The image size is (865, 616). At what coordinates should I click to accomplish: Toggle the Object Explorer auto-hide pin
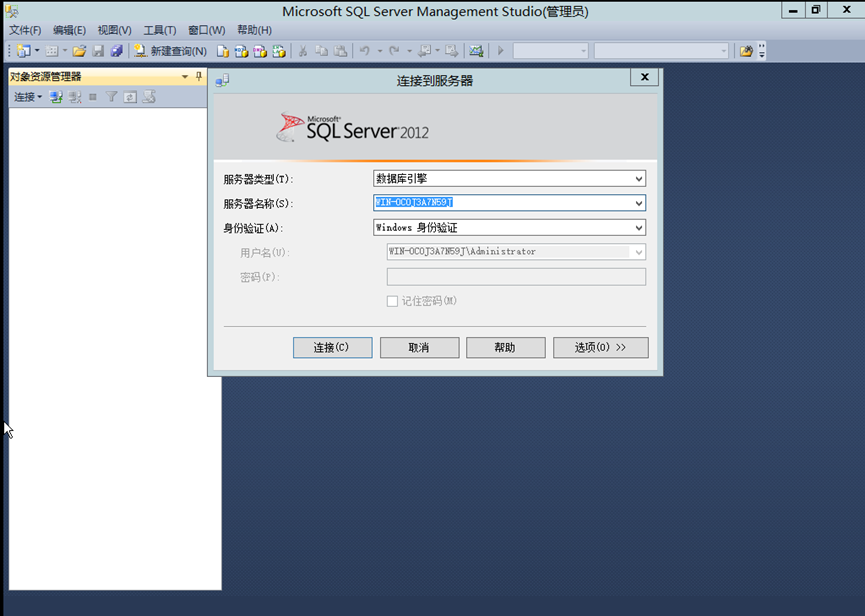pyautogui.click(x=199, y=77)
